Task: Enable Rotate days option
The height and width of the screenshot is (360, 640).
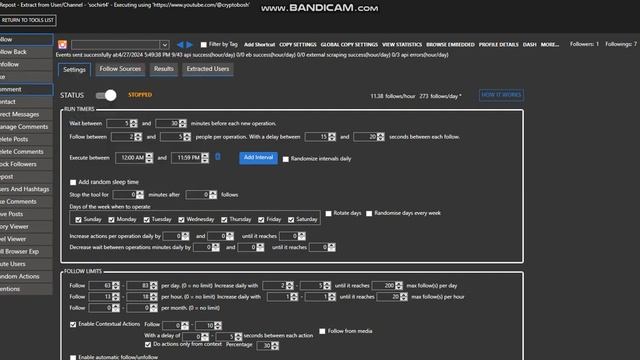Action: (329, 213)
